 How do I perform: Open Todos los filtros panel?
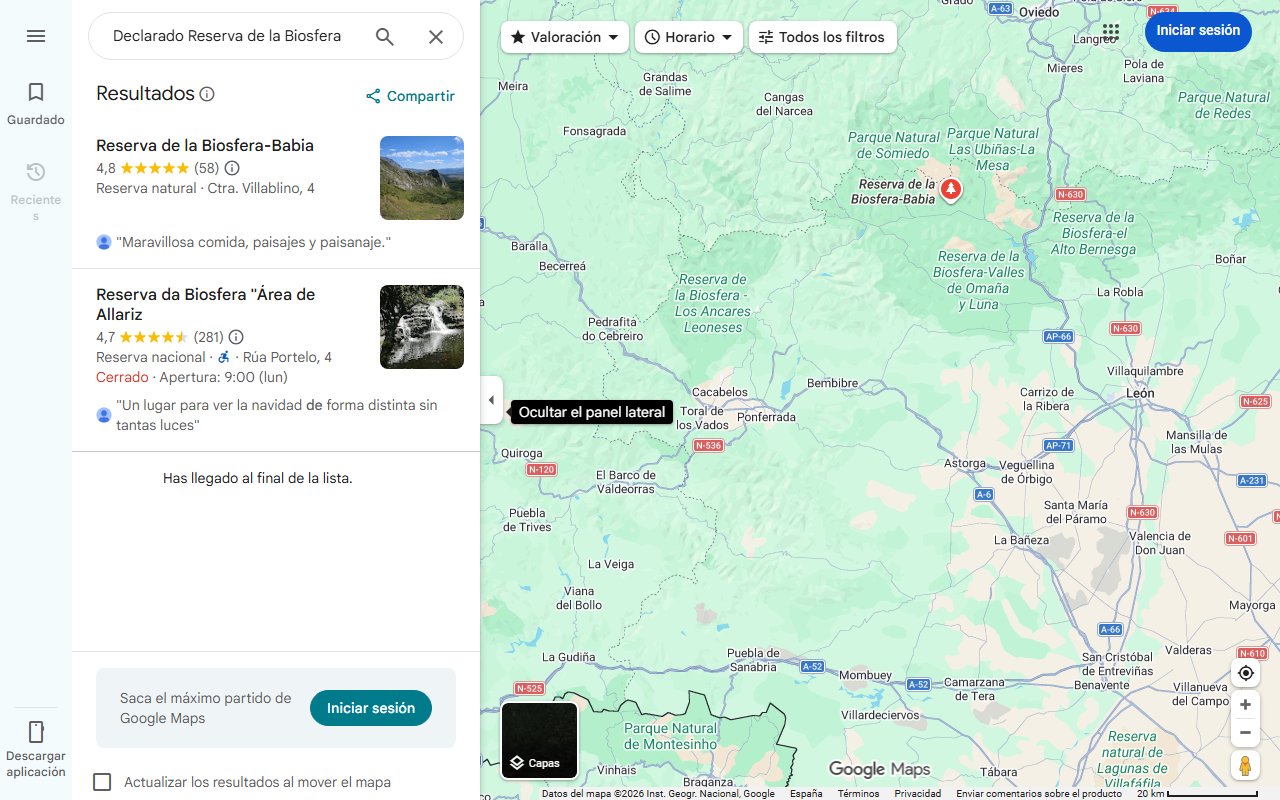tap(824, 36)
